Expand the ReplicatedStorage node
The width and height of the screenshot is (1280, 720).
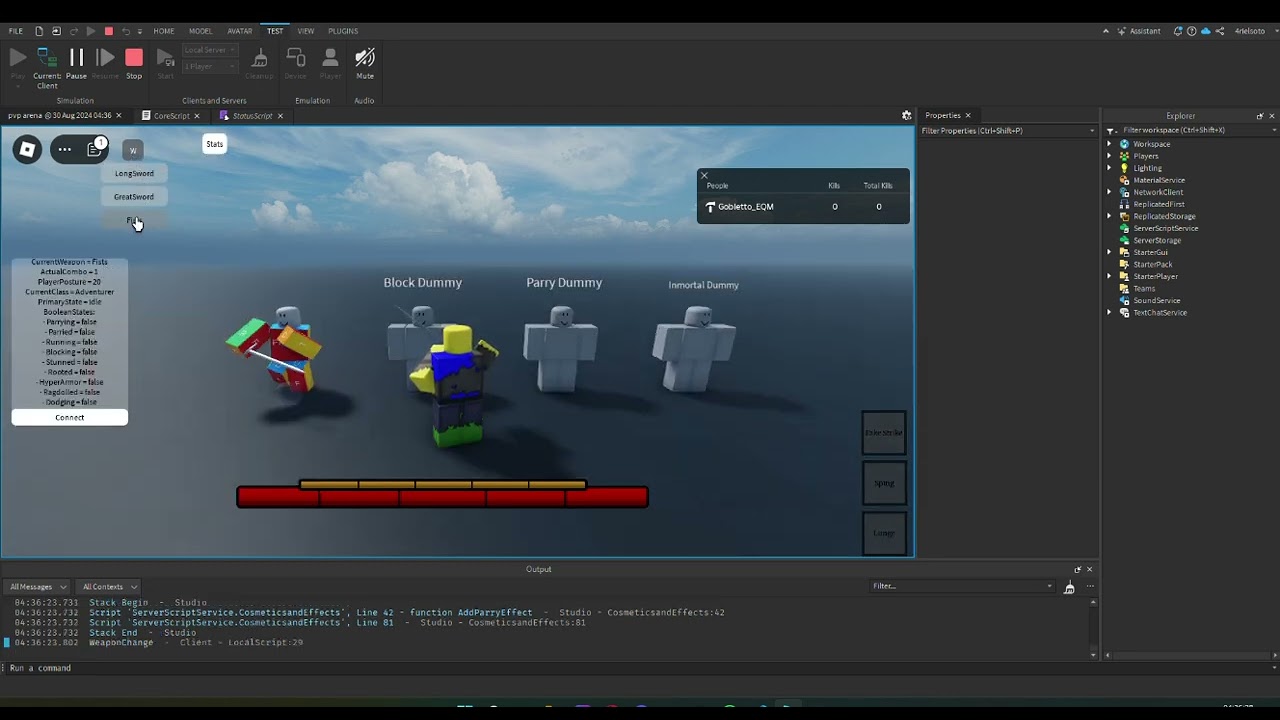coord(1109,216)
